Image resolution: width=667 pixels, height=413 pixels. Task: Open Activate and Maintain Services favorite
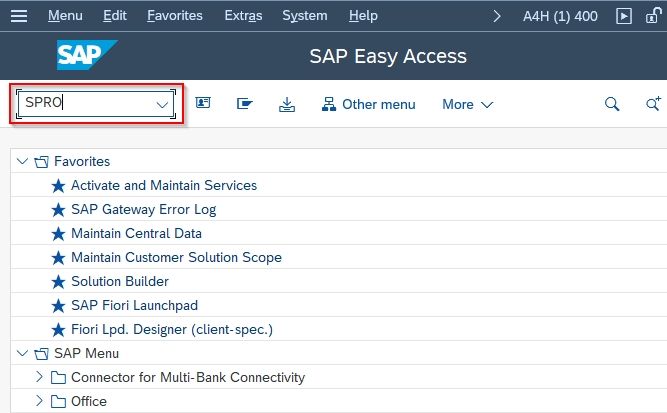pyautogui.click(x=164, y=185)
